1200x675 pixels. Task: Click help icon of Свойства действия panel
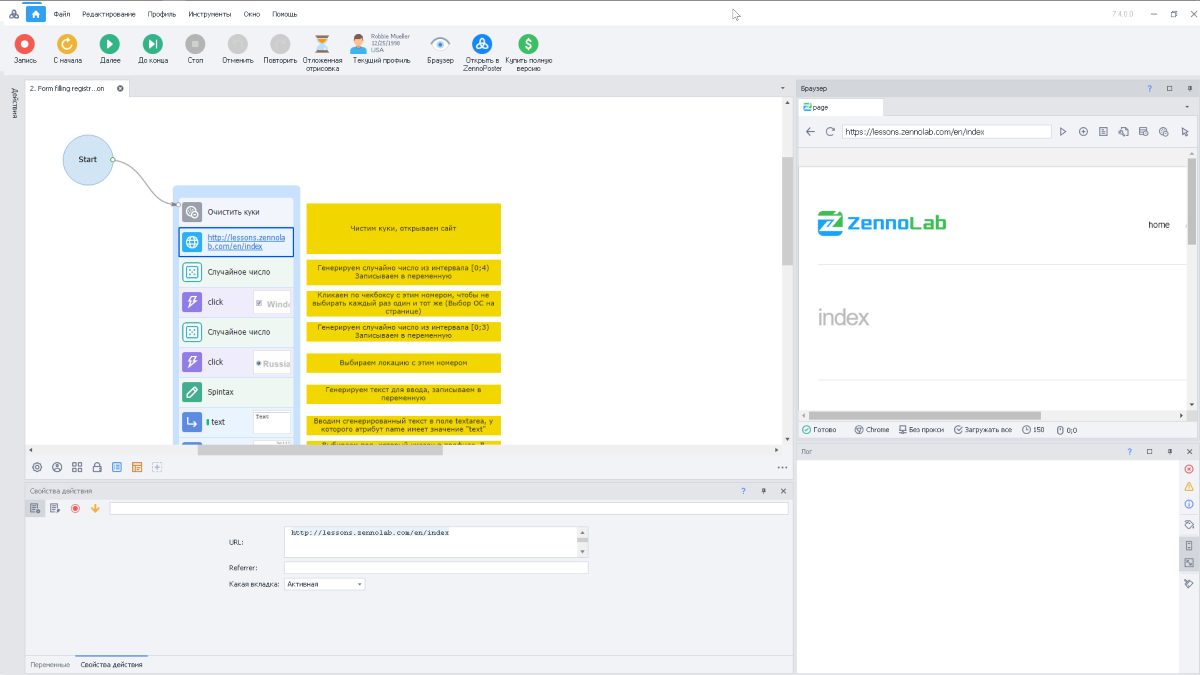pyautogui.click(x=743, y=491)
